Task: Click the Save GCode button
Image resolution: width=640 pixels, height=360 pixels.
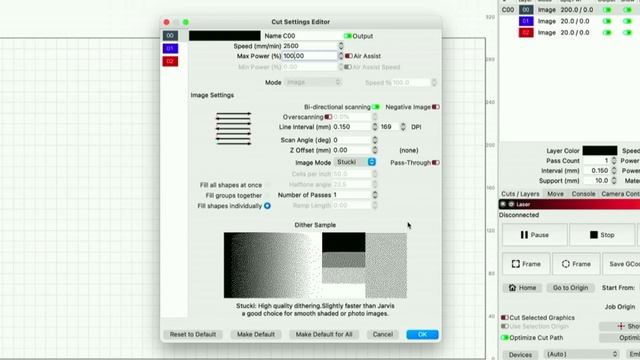Action: coord(622,264)
